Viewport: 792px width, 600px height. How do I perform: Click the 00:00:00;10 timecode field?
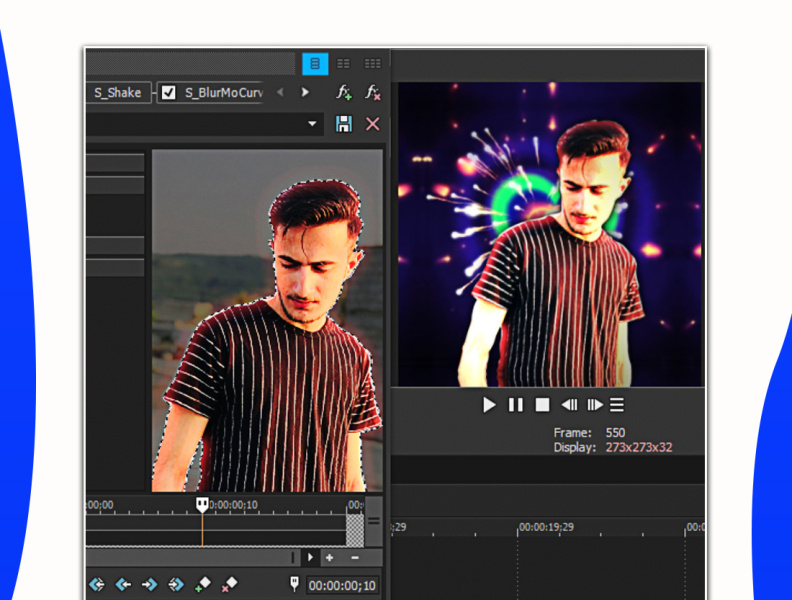342,585
